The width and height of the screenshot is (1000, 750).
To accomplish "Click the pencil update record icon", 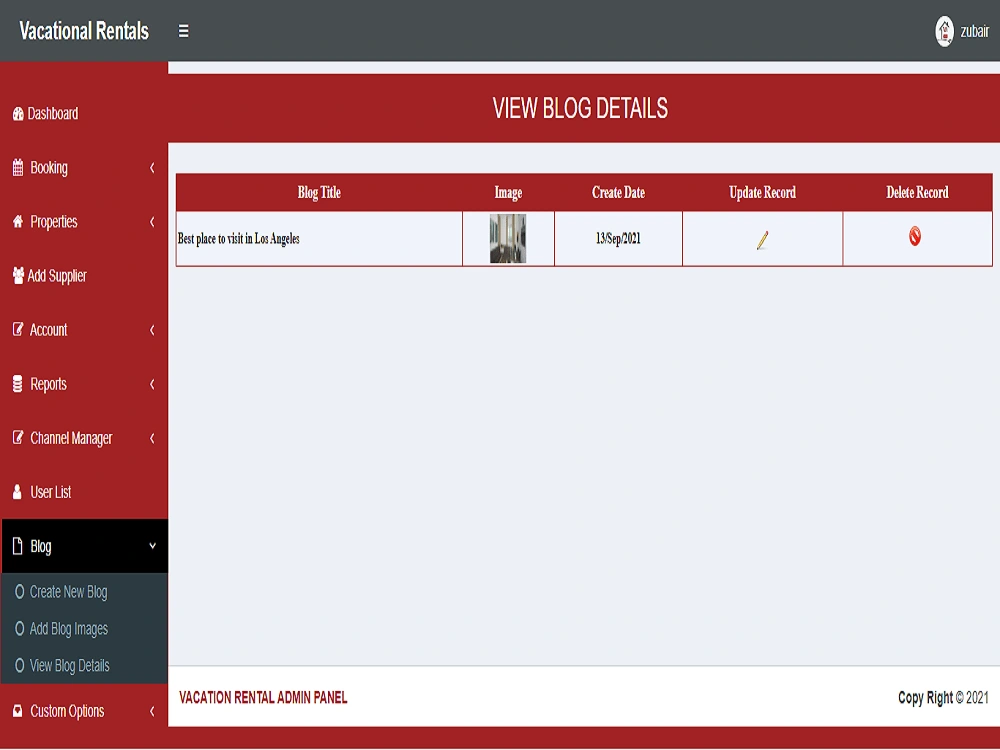I will 762,240.
